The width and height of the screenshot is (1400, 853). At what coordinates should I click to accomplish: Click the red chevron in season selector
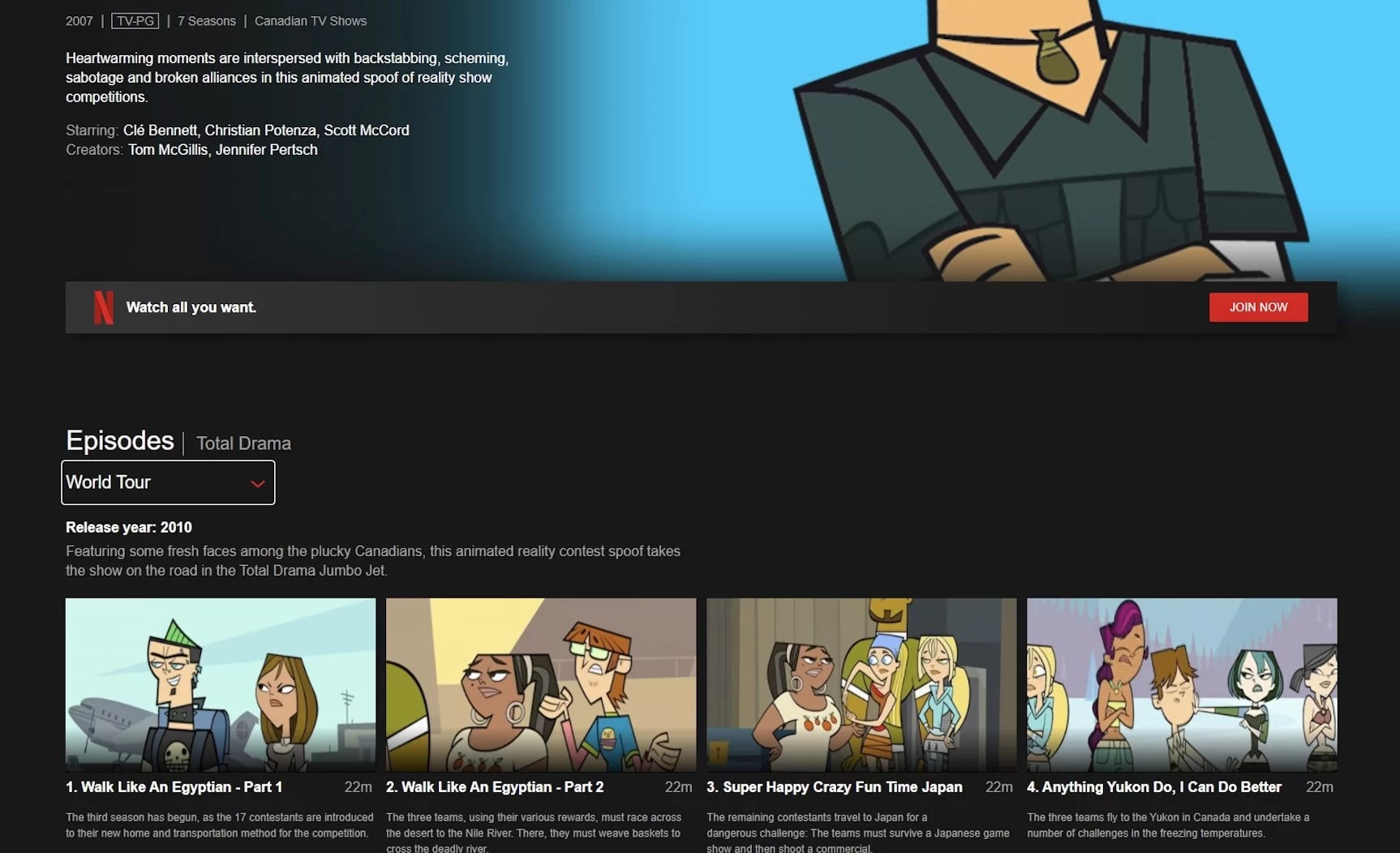click(x=258, y=483)
